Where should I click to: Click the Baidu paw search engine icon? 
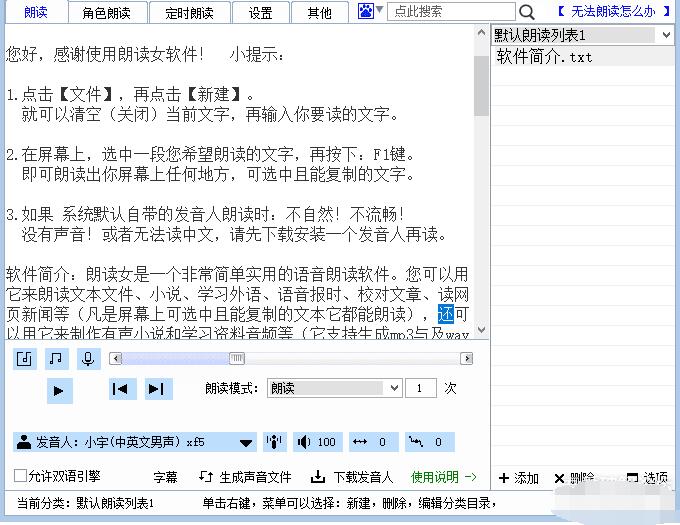tap(366, 11)
